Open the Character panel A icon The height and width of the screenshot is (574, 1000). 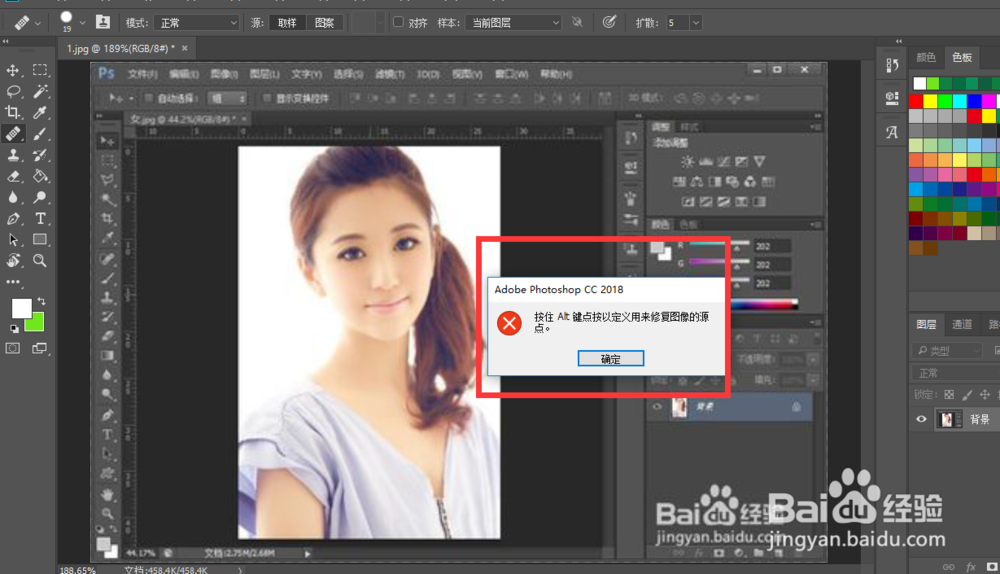click(892, 133)
